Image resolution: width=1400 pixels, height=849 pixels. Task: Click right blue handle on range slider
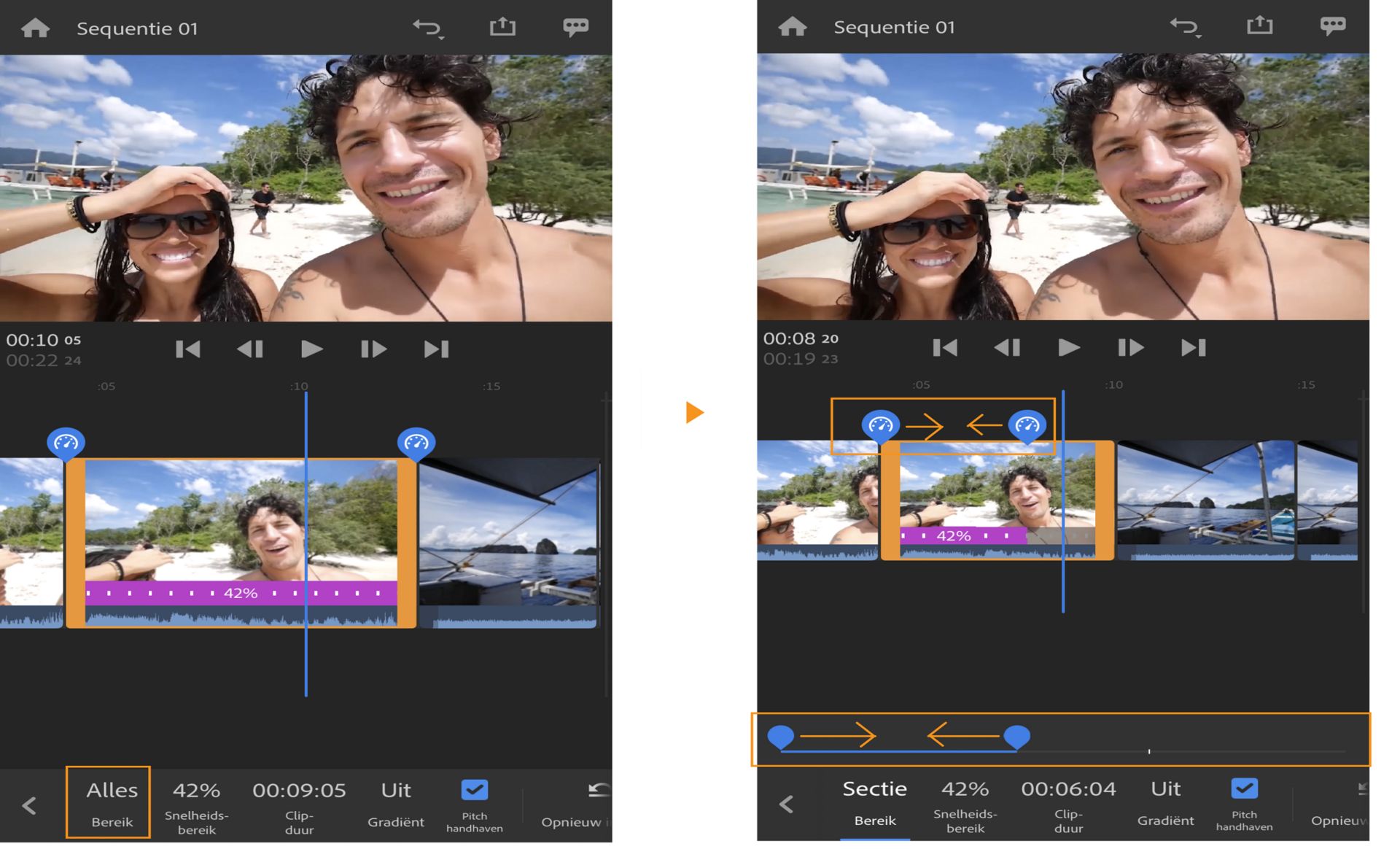pos(1016,737)
